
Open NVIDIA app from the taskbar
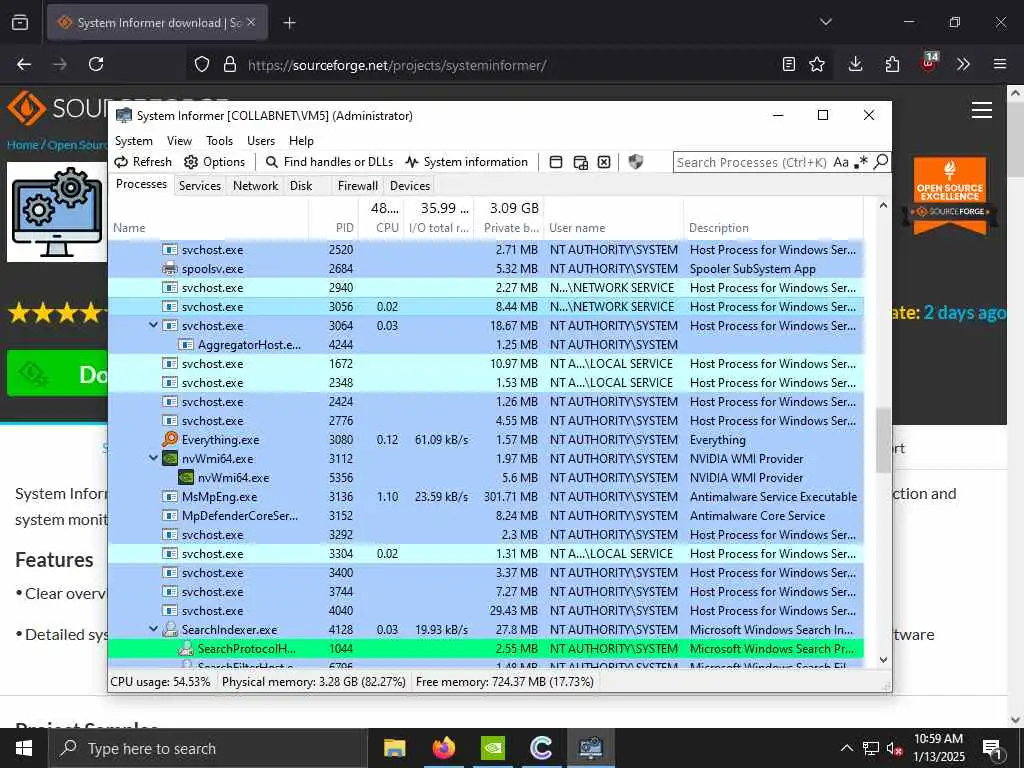tap(492, 748)
